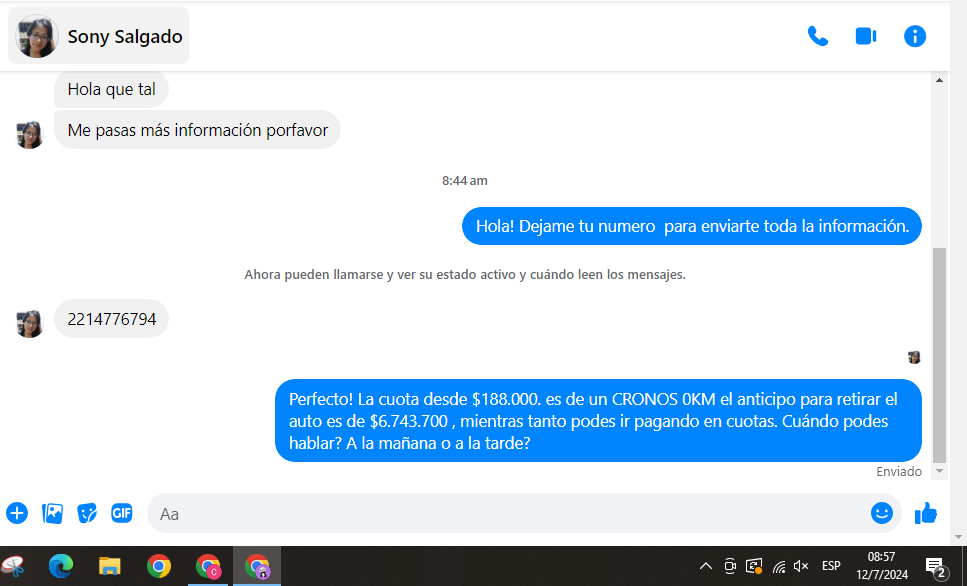Start a video call from the header

(866, 37)
